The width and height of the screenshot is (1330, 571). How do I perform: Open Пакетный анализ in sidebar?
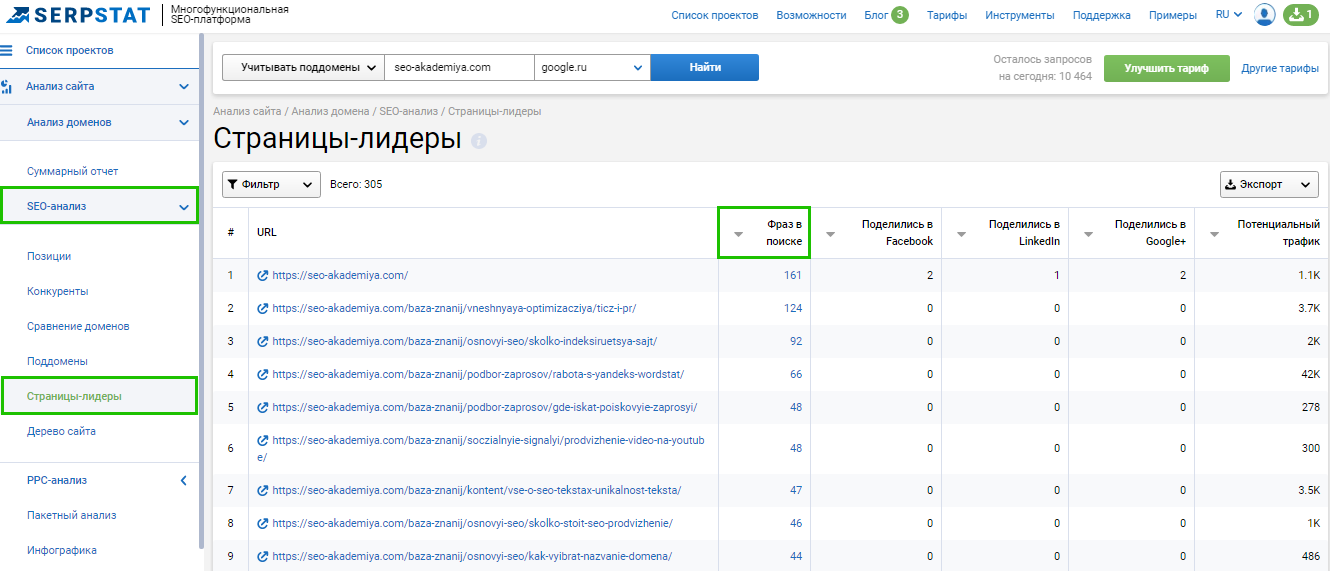[x=72, y=515]
